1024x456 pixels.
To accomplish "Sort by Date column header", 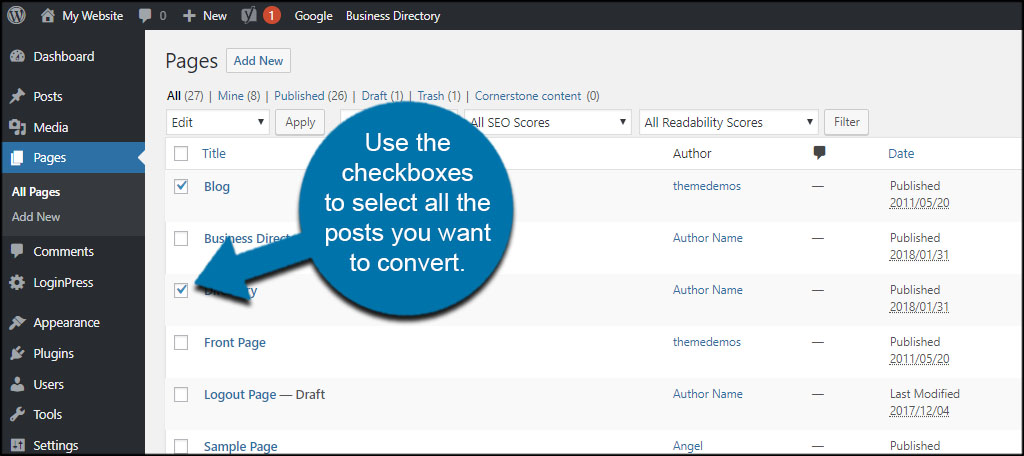I will pyautogui.click(x=901, y=154).
